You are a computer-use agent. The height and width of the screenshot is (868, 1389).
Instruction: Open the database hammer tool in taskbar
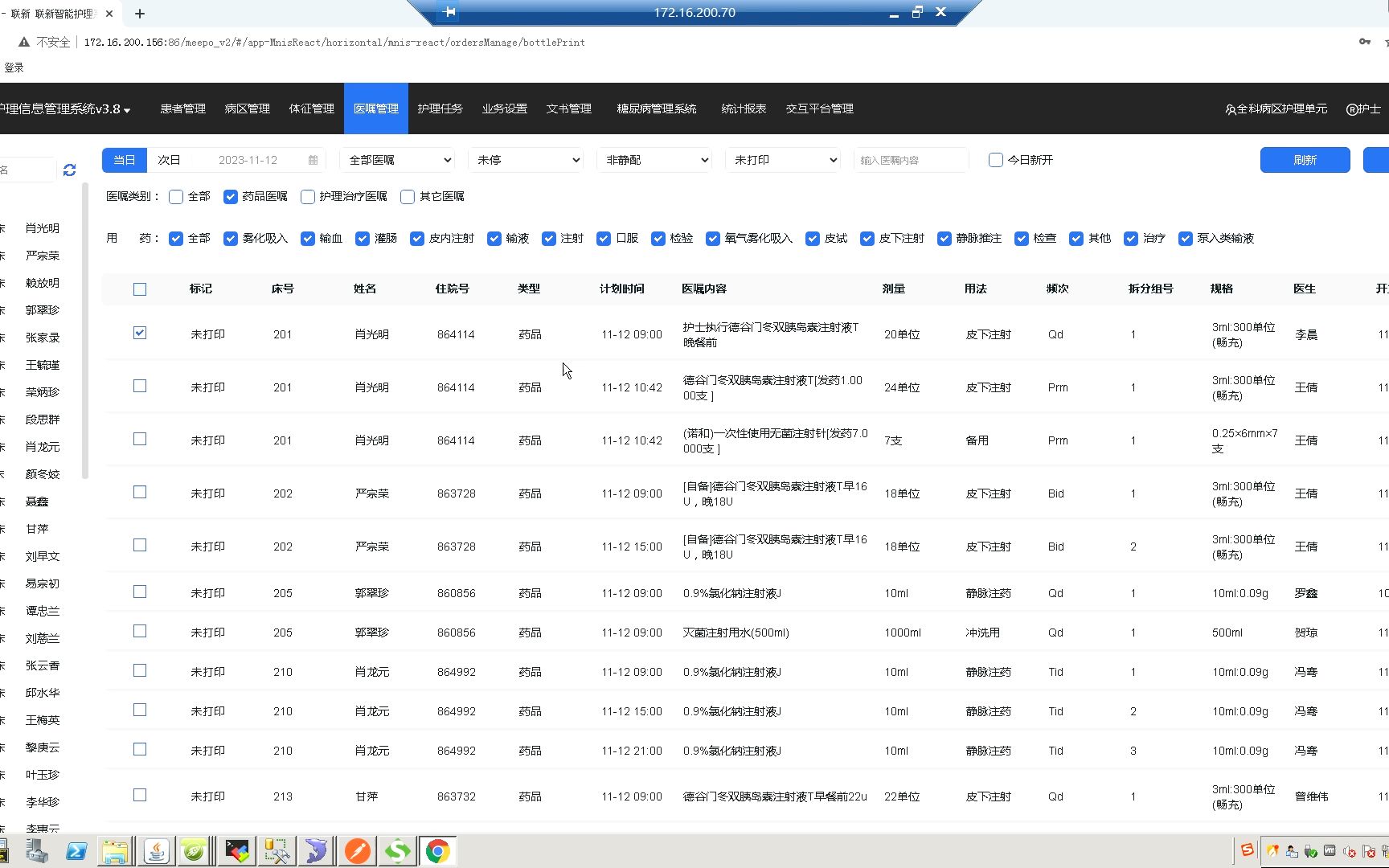coord(277,851)
